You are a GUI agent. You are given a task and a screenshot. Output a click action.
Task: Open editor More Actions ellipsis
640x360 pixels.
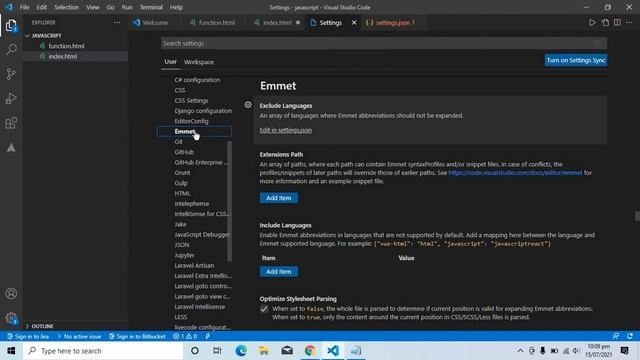pos(629,22)
